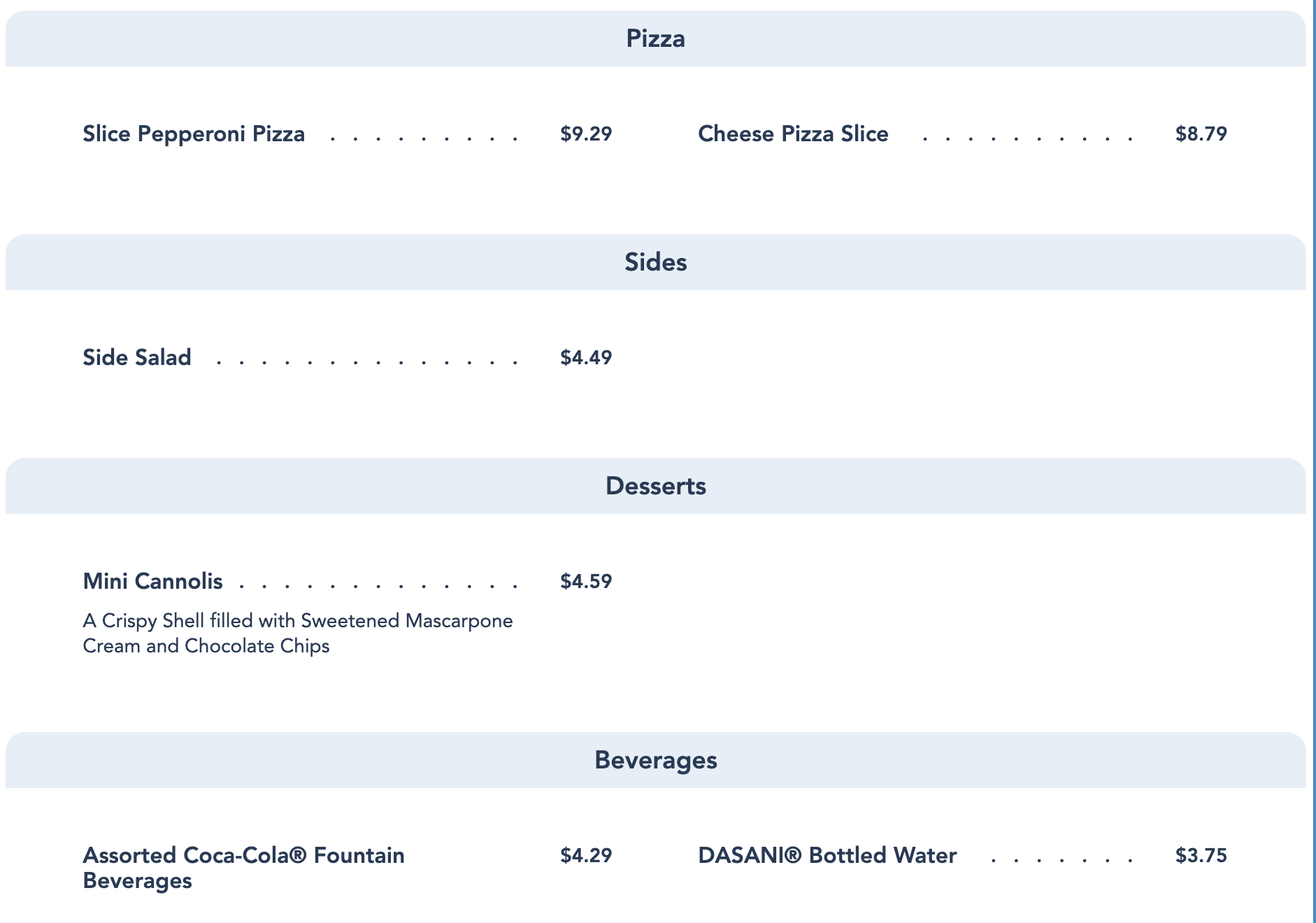Click the $9.29 pepperoni pizza price

[586, 134]
